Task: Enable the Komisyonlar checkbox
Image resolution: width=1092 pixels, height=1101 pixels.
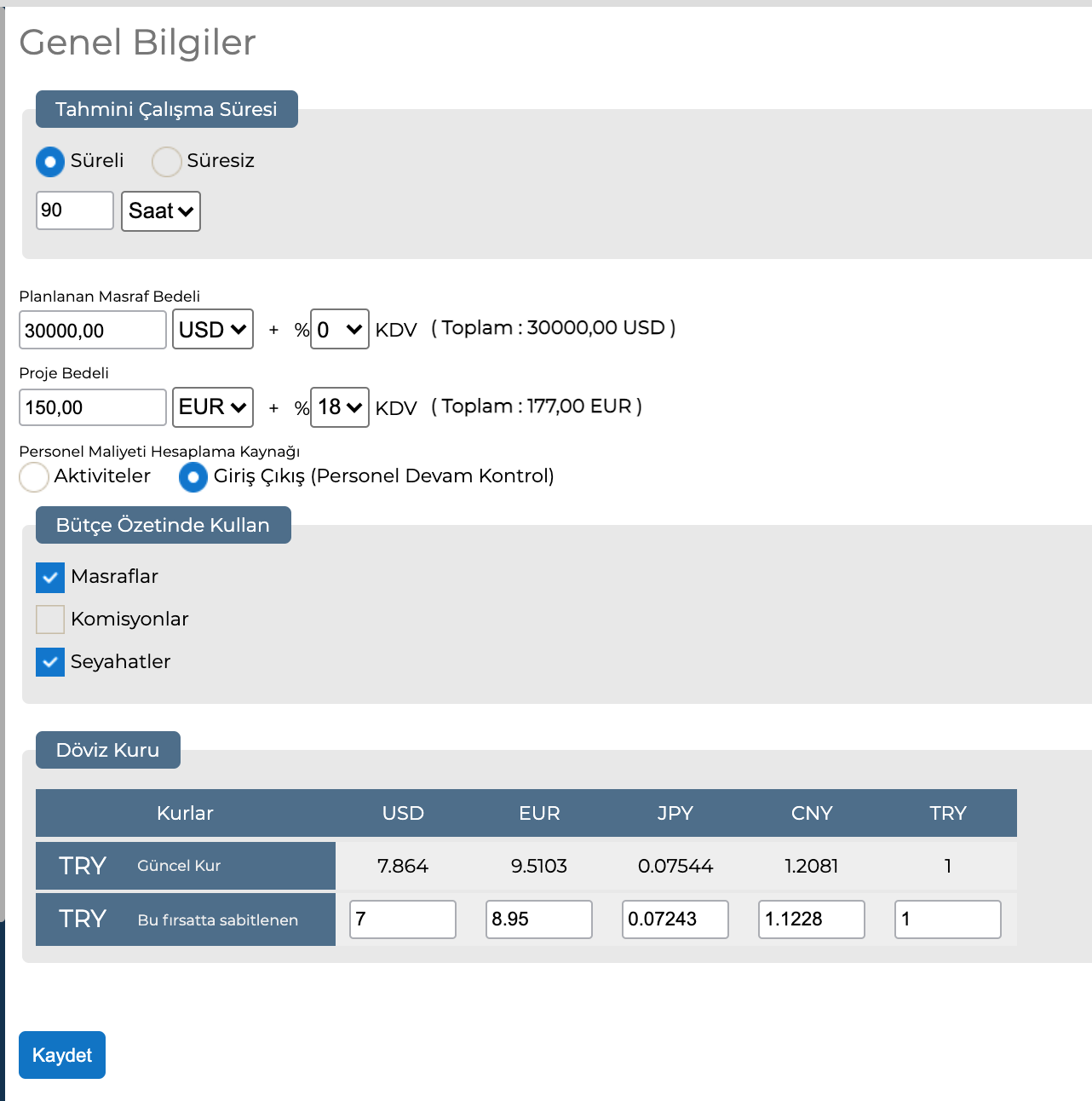Action: 50,620
